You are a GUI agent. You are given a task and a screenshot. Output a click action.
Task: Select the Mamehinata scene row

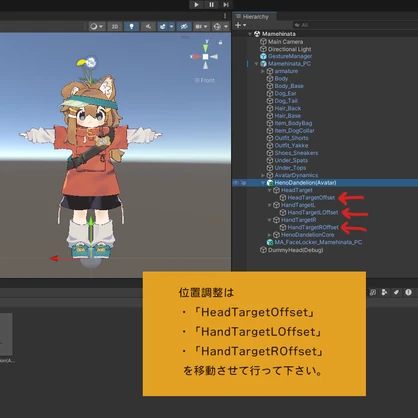point(278,34)
